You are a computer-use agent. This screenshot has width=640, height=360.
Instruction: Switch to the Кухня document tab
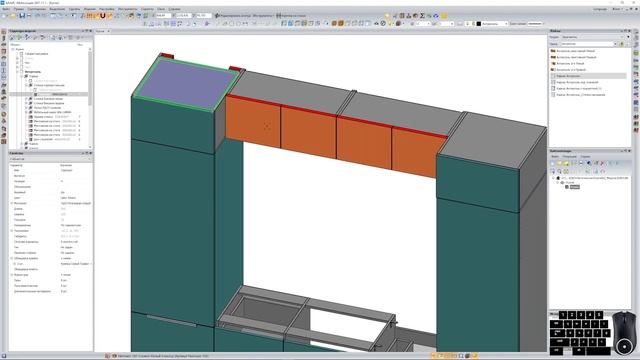click(100, 31)
